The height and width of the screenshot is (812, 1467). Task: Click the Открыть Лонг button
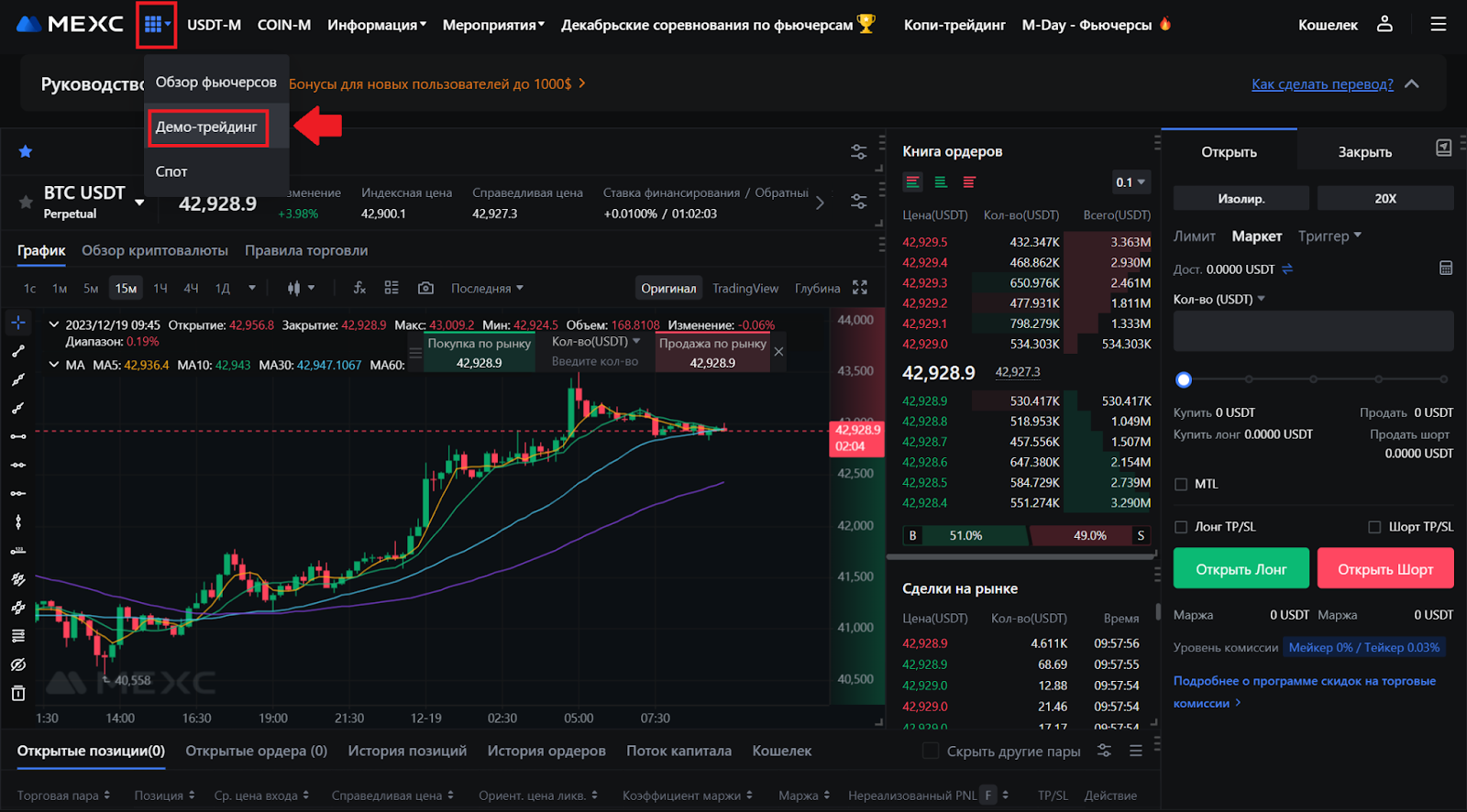(1241, 569)
